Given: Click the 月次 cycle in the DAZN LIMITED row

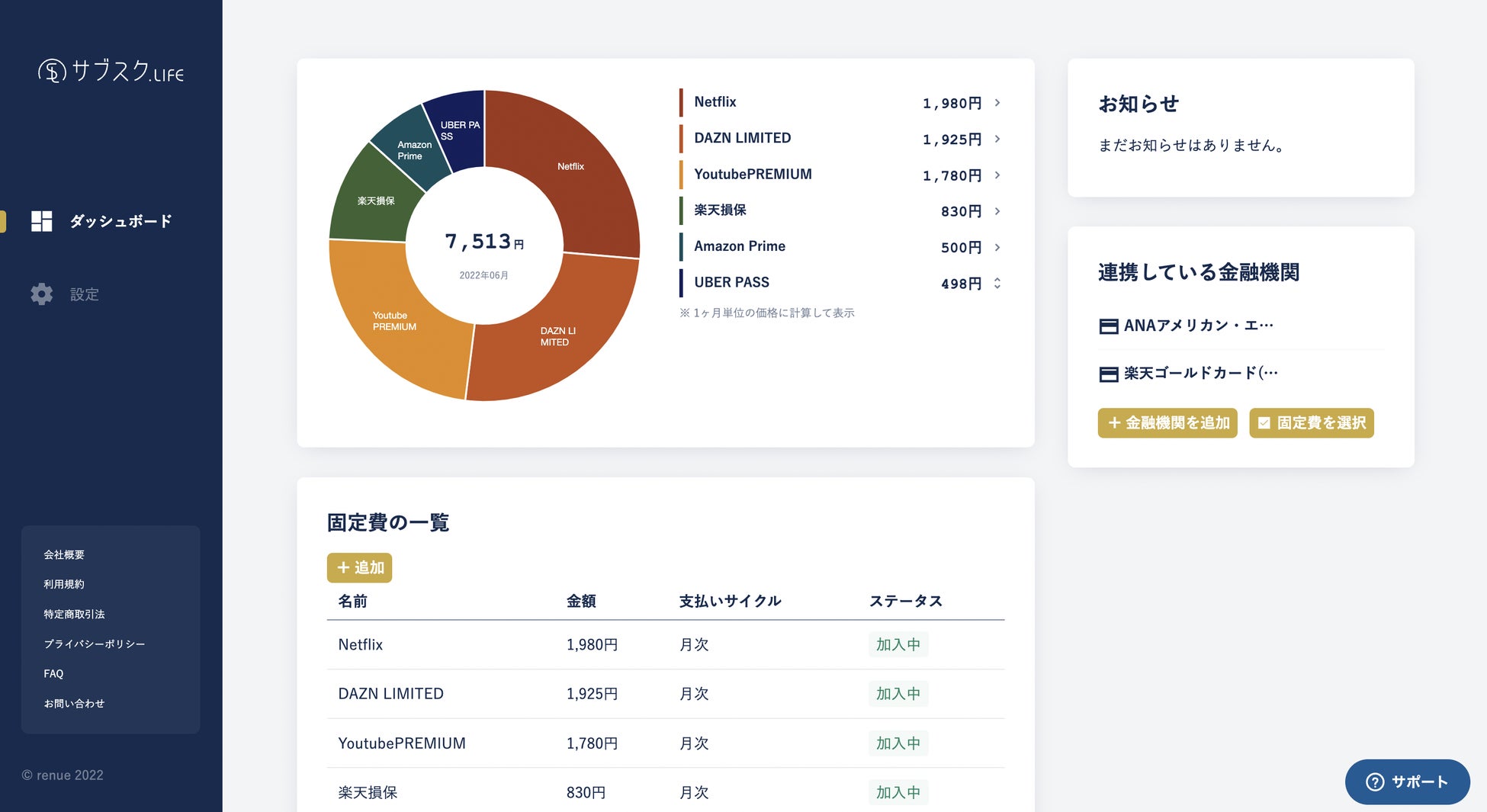Looking at the screenshot, I should click(x=695, y=694).
